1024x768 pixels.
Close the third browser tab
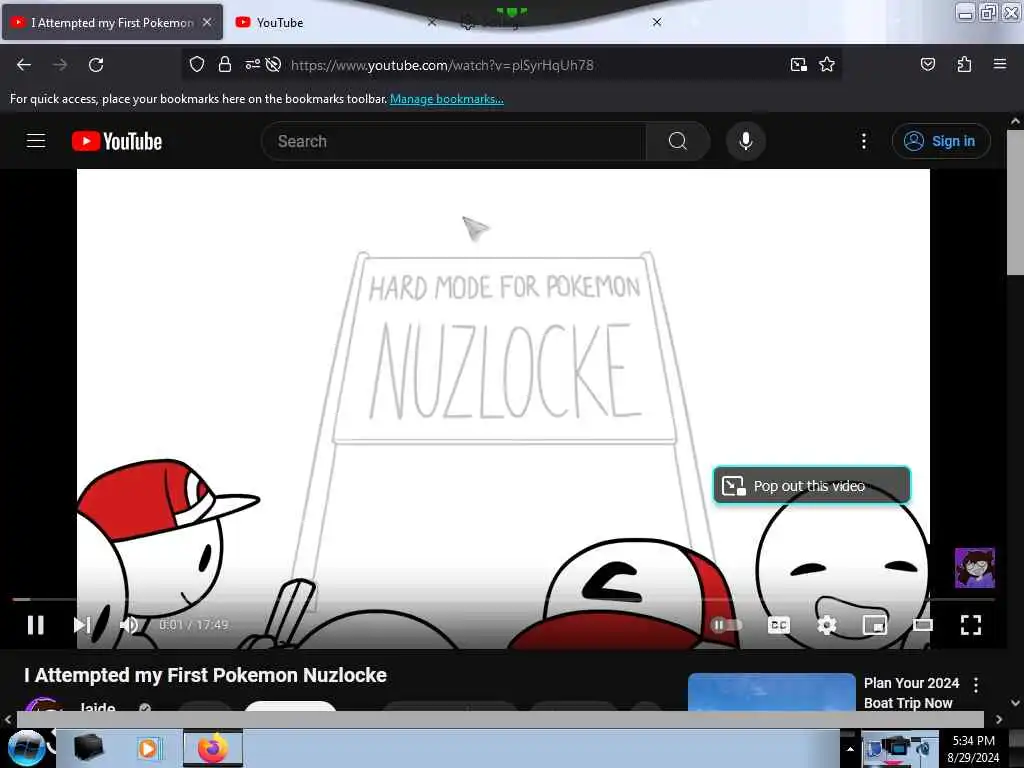coord(657,22)
